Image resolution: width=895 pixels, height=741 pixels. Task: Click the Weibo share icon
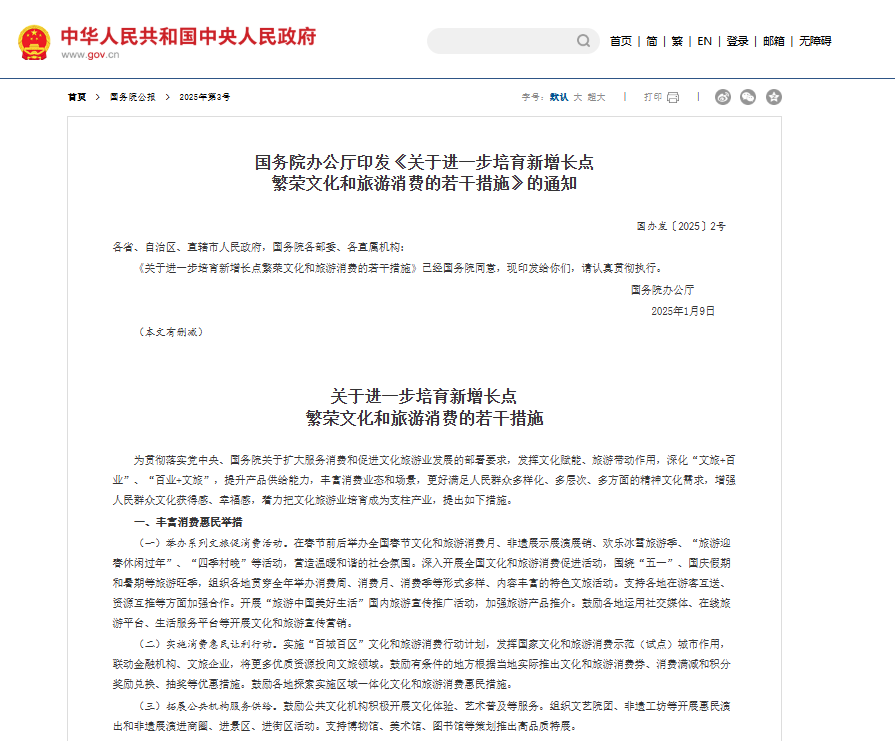[x=722, y=98]
